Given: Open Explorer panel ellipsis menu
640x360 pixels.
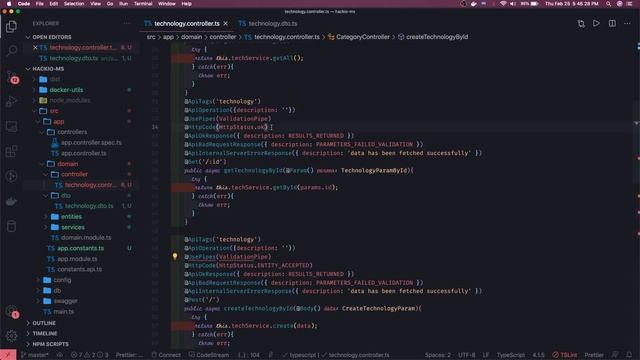Looking at the screenshot, I should (x=127, y=23).
